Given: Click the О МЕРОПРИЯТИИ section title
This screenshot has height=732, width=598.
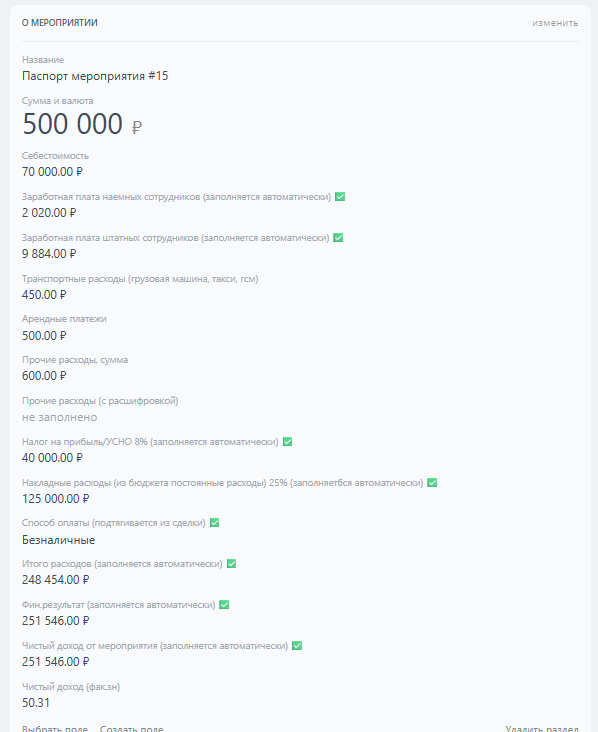Looking at the screenshot, I should coord(60,23).
